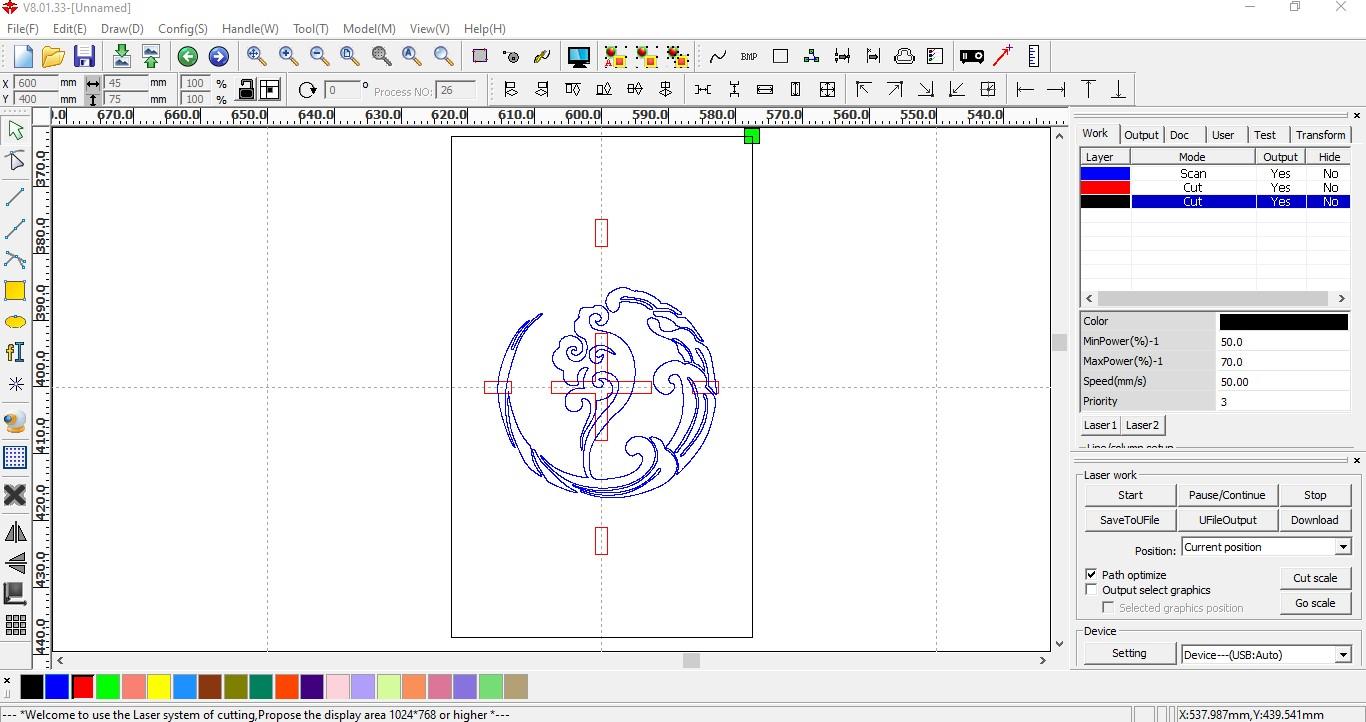The height and width of the screenshot is (722, 1366).
Task: Click the Start button
Action: (1130, 495)
